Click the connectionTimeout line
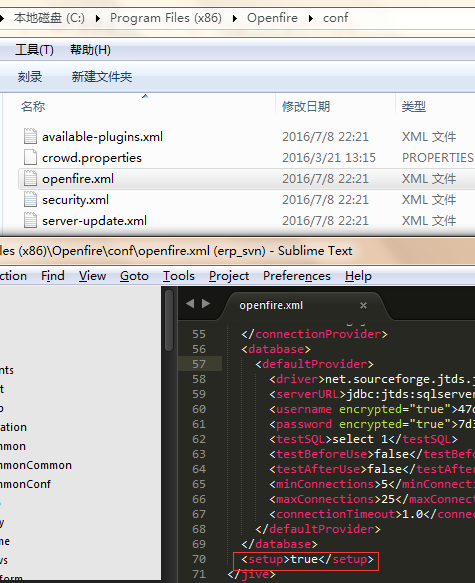Viewport: 475px width, 583px height. (372, 514)
